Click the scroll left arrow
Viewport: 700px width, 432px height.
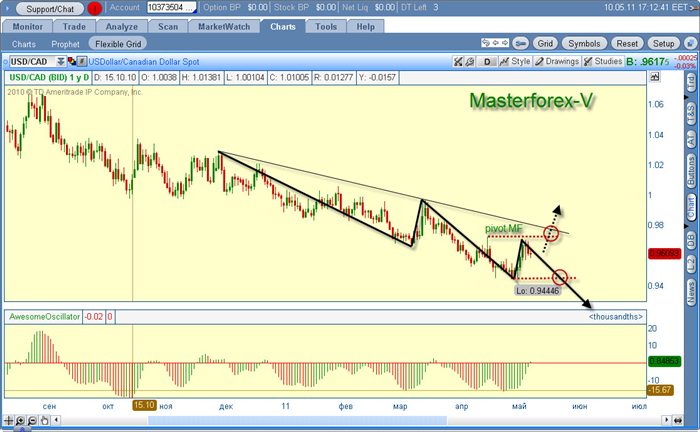pyautogui.click(x=56, y=420)
